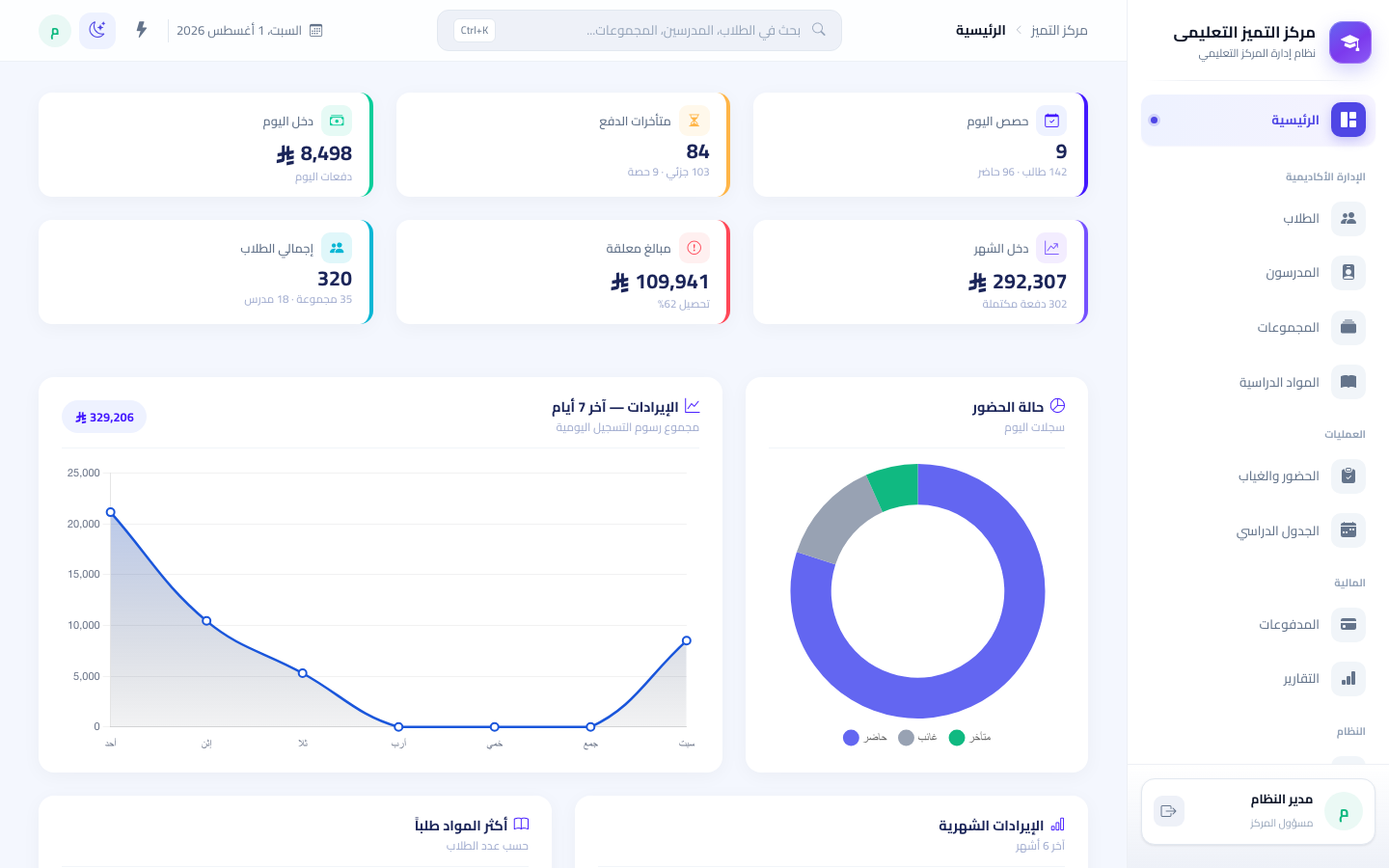Open the الطلاب (students) sidebar icon
This screenshot has width=1389, height=868.
(x=1348, y=219)
